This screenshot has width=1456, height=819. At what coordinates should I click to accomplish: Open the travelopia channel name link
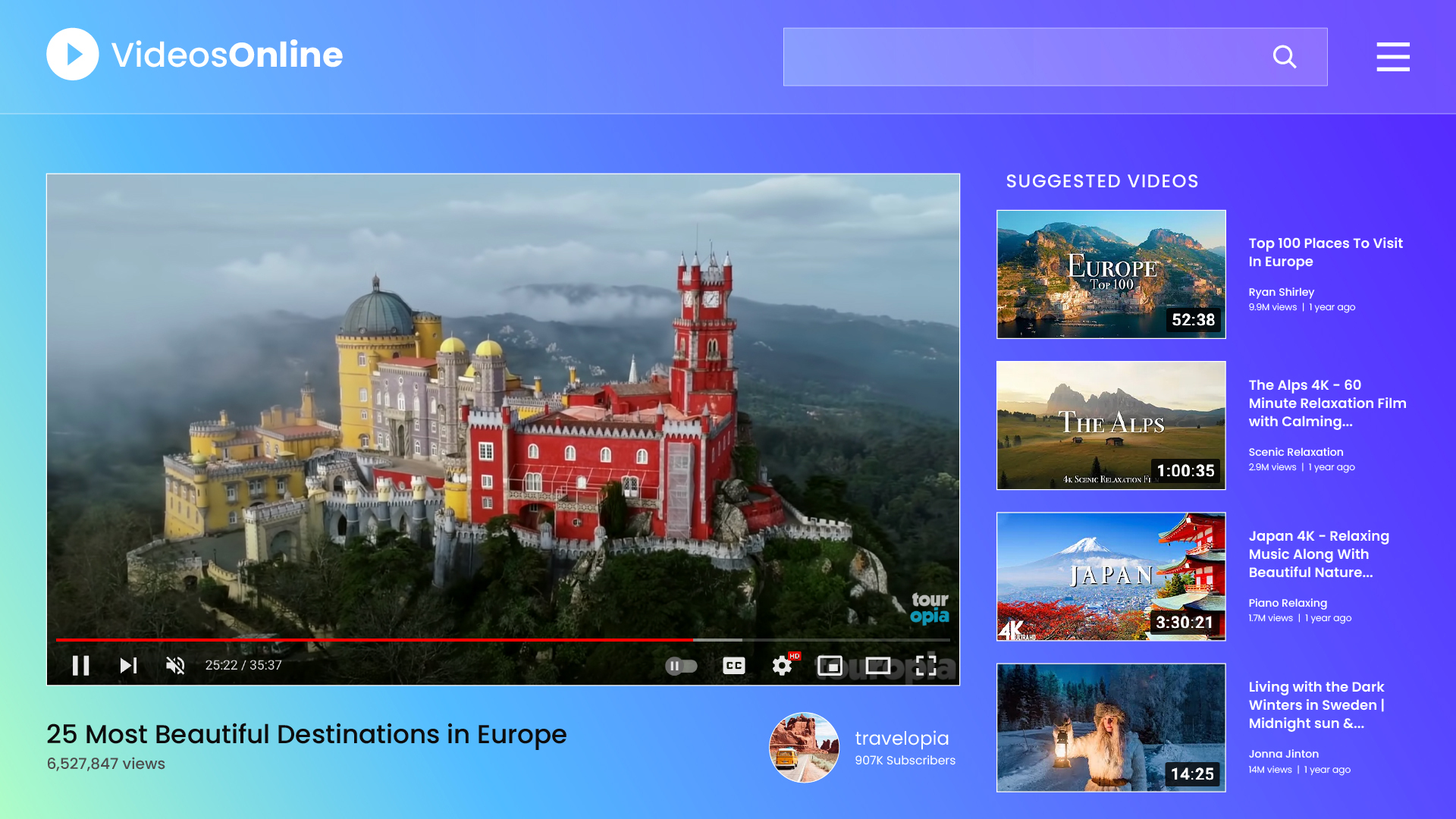coord(902,738)
